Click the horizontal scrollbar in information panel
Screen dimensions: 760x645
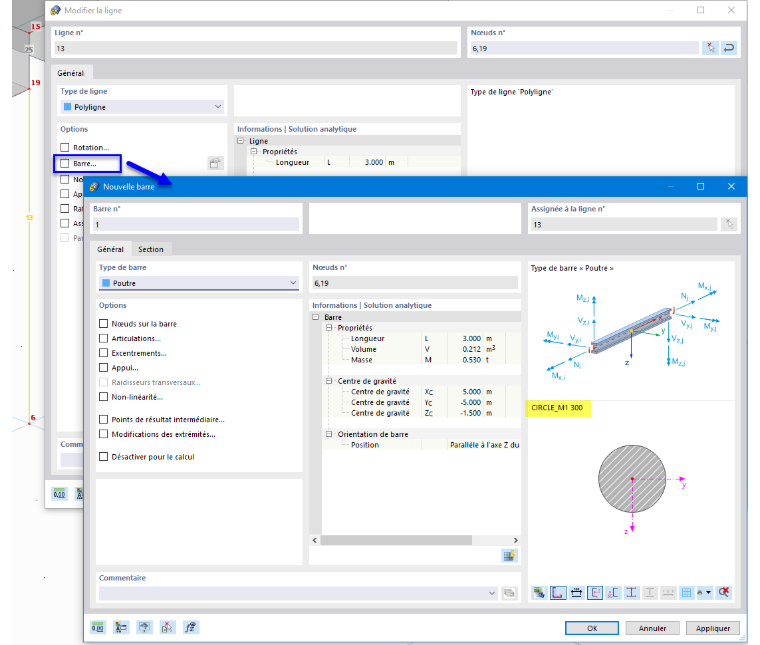click(x=396, y=540)
